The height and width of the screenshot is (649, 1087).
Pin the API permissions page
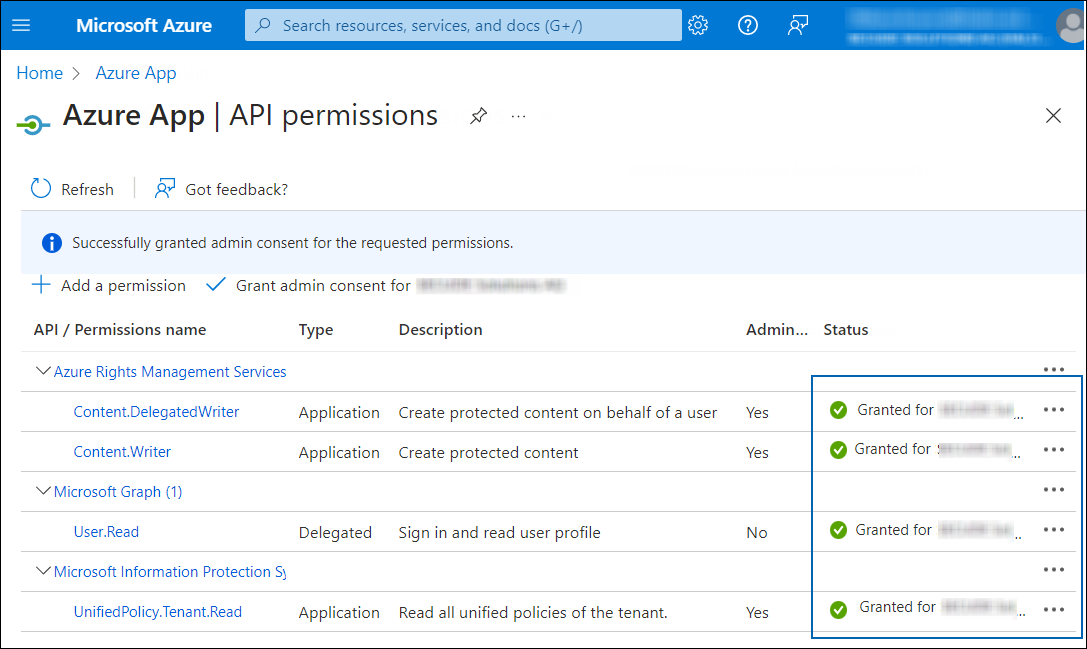click(x=478, y=116)
